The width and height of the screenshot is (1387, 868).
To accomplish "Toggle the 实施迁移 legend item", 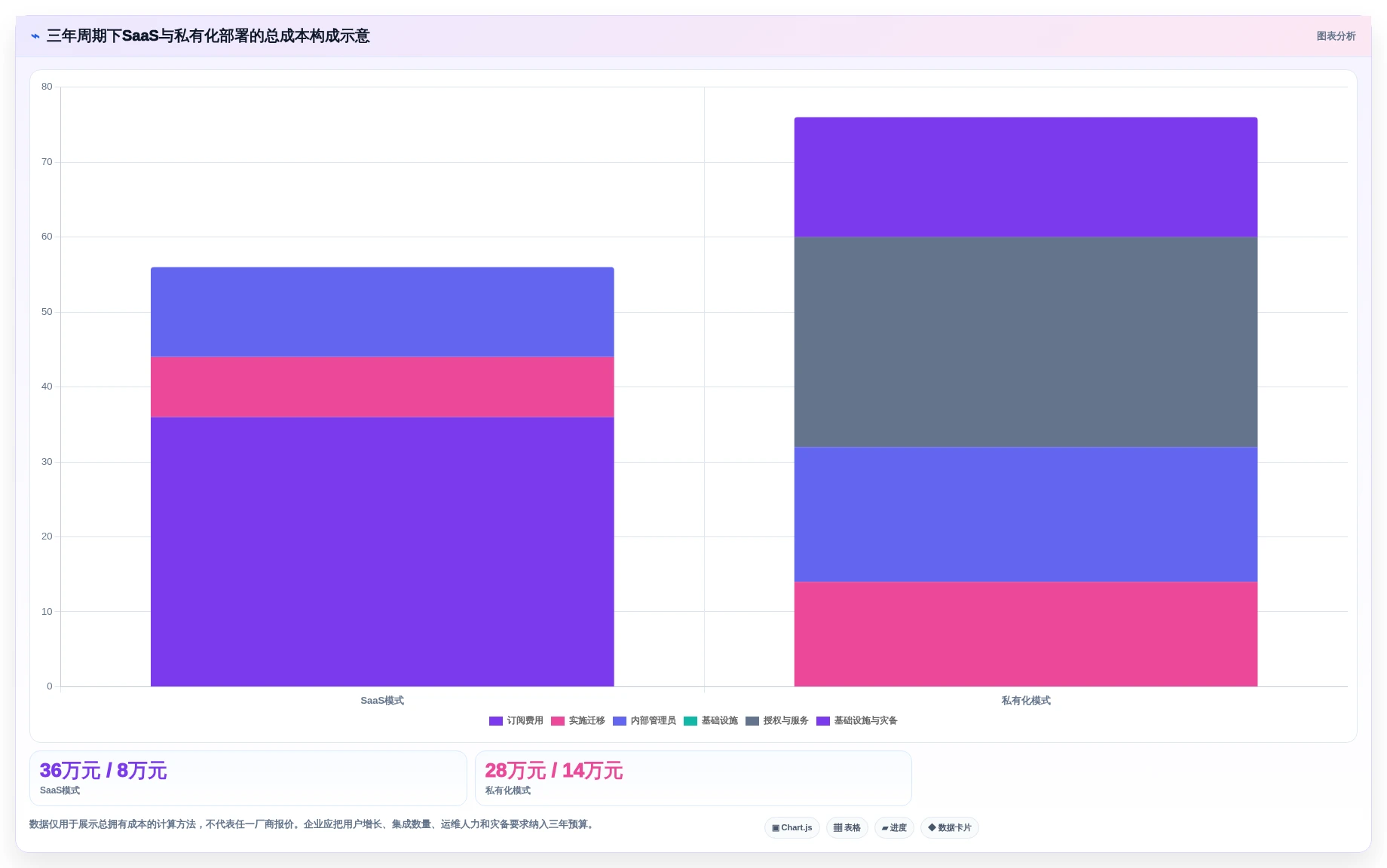I will [x=578, y=721].
